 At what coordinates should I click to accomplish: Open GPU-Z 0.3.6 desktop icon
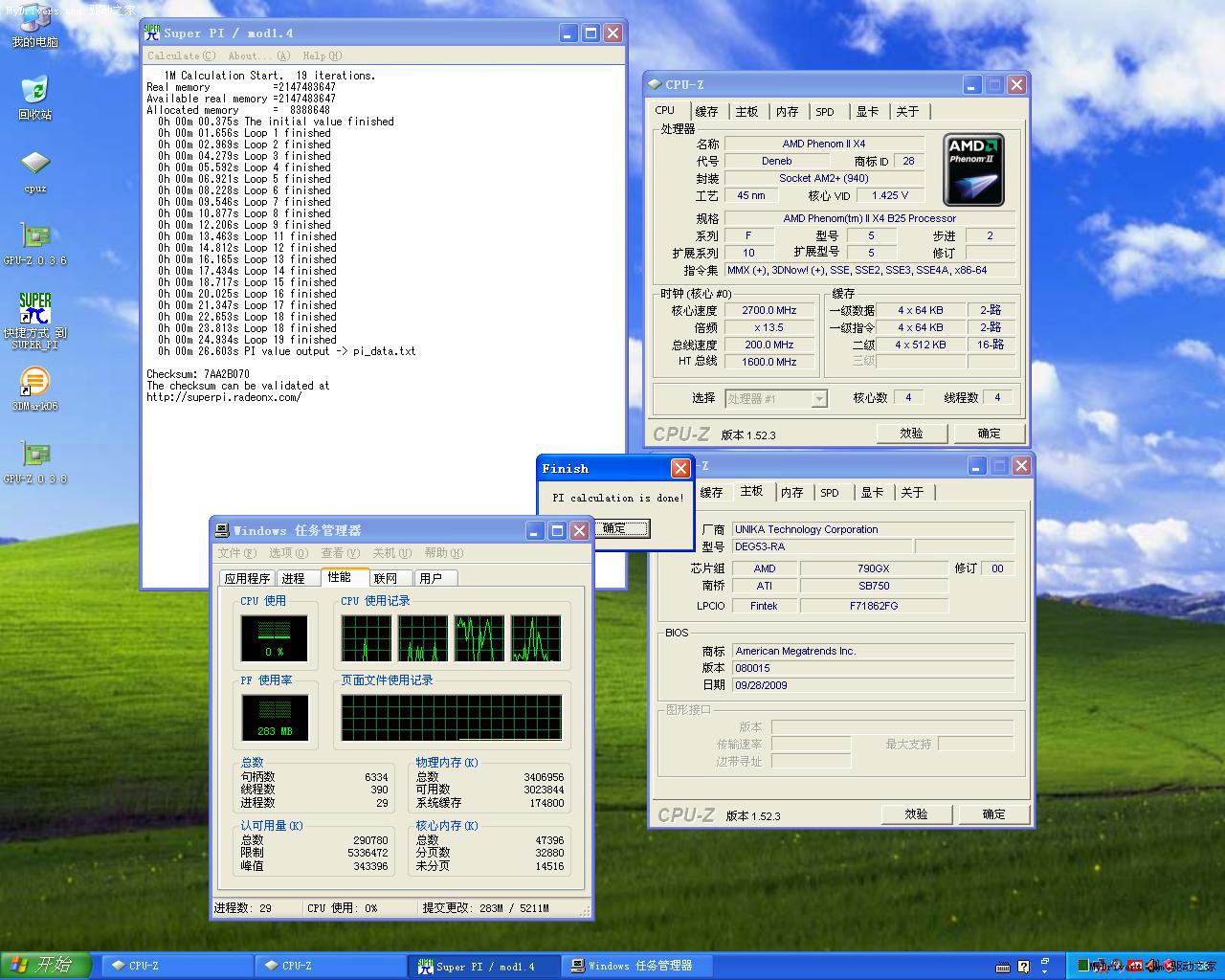pos(34,237)
